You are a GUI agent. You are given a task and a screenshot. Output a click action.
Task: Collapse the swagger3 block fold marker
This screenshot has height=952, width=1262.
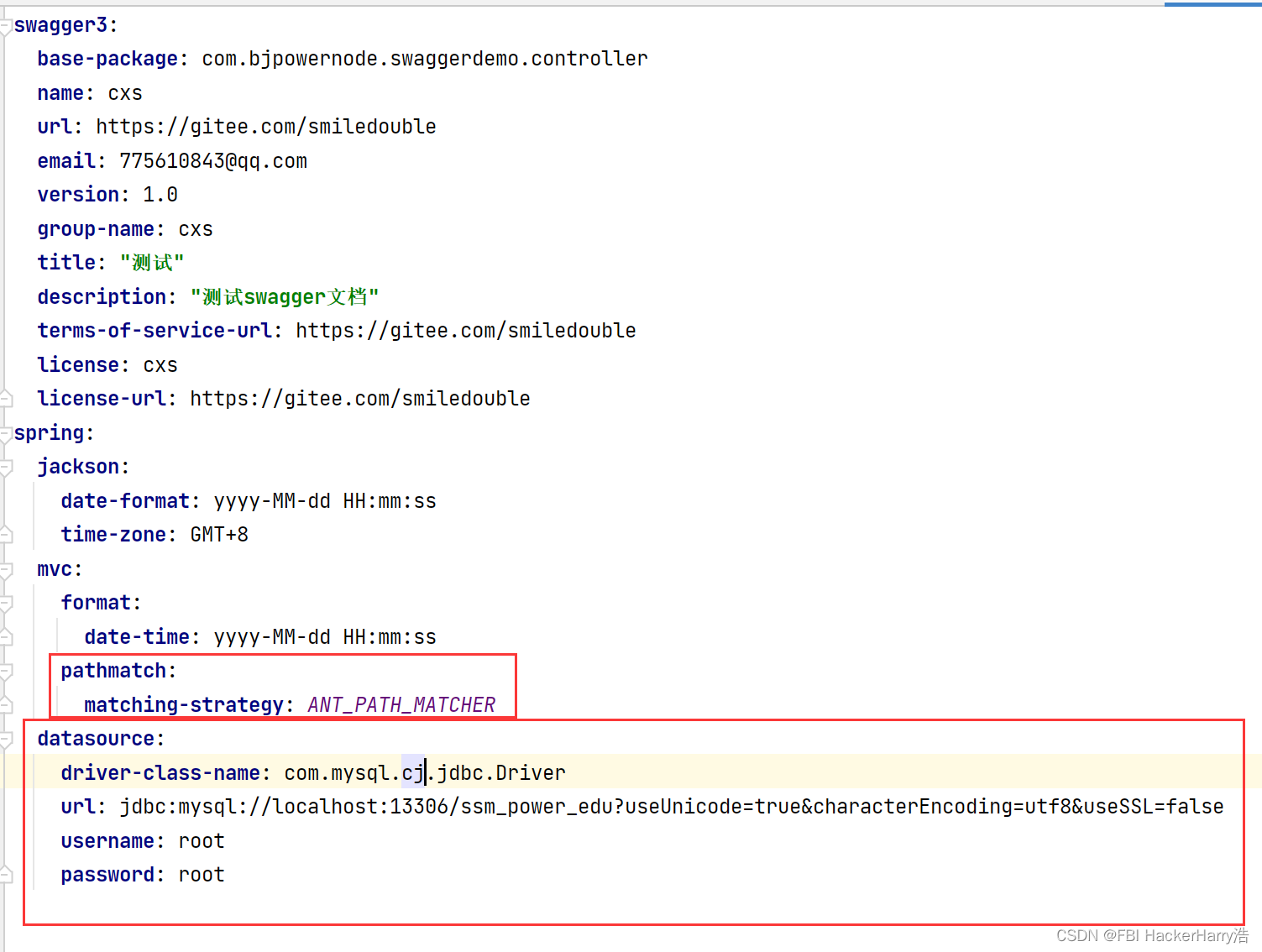click(x=6, y=26)
